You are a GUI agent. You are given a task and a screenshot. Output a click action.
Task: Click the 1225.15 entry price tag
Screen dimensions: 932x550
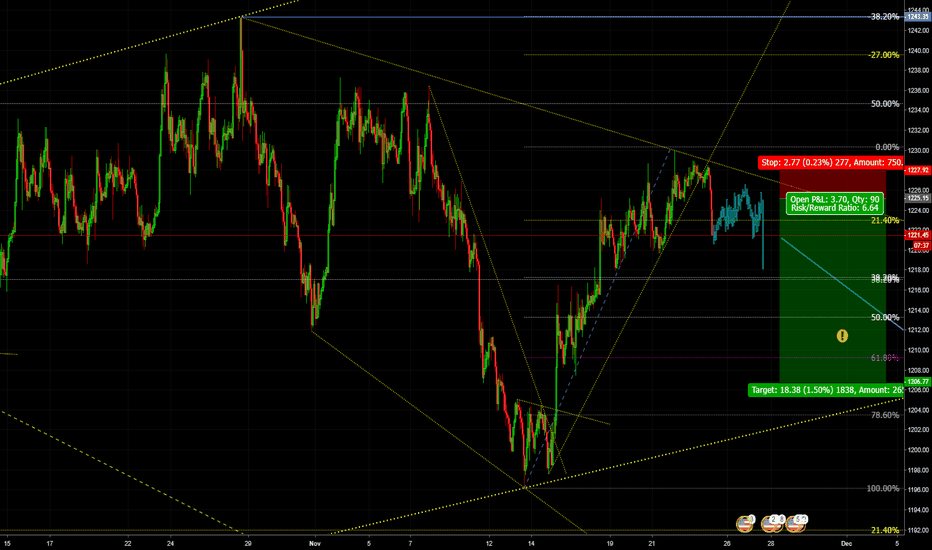[x=918, y=198]
